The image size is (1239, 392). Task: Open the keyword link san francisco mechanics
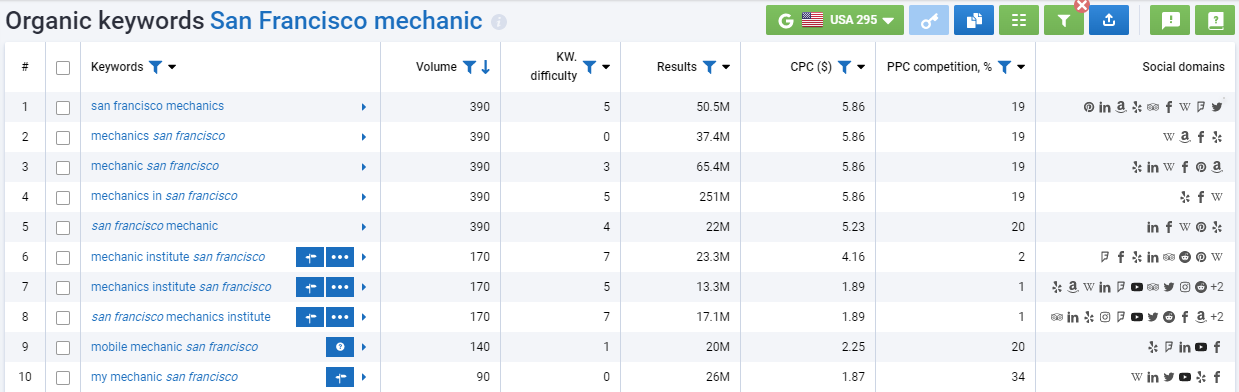click(157, 106)
